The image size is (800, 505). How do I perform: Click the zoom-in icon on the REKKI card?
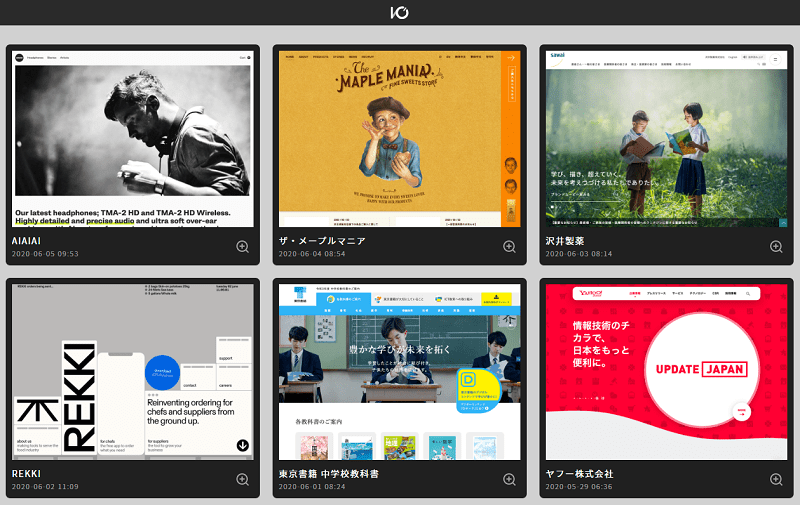click(x=242, y=479)
